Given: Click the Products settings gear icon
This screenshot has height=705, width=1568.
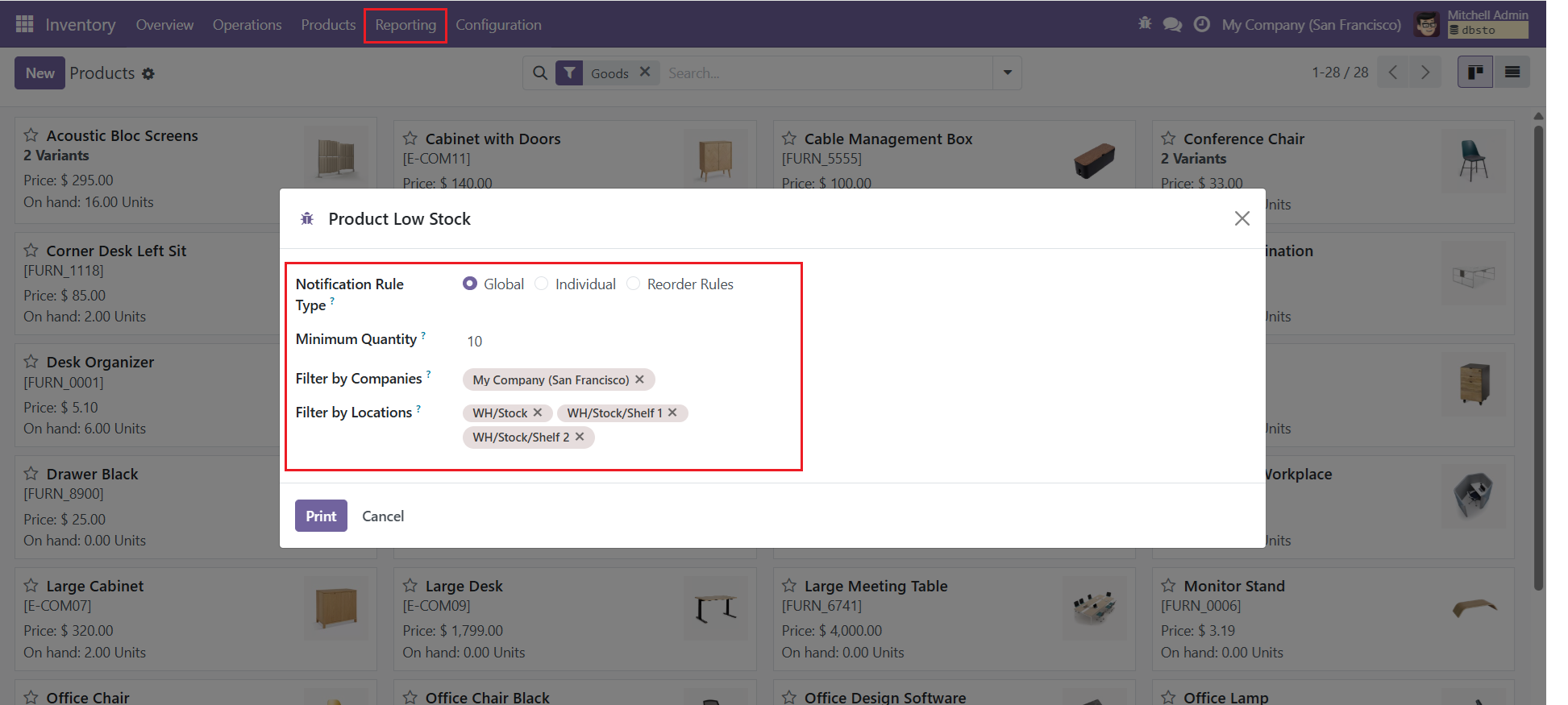Looking at the screenshot, I should [x=148, y=73].
